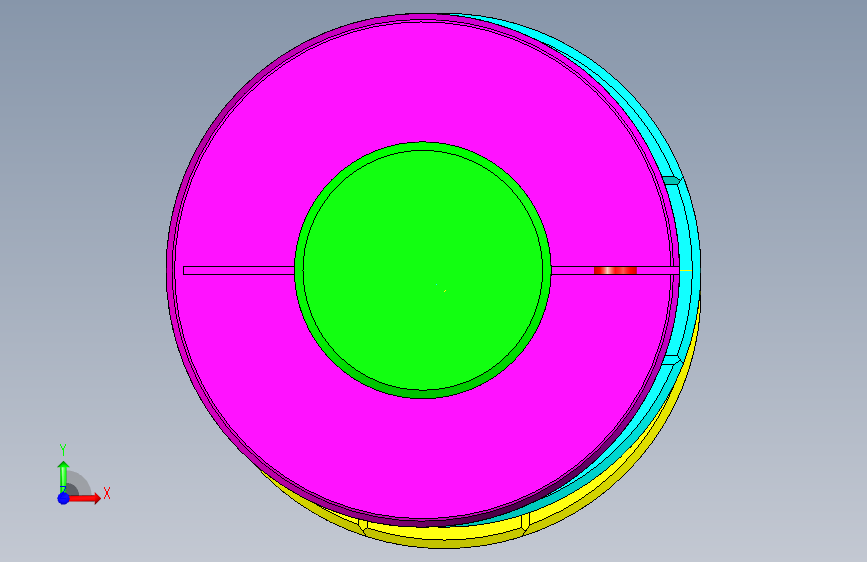Click the green Y axis arrow on the triad
This screenshot has width=867, height=562.
(x=63, y=476)
